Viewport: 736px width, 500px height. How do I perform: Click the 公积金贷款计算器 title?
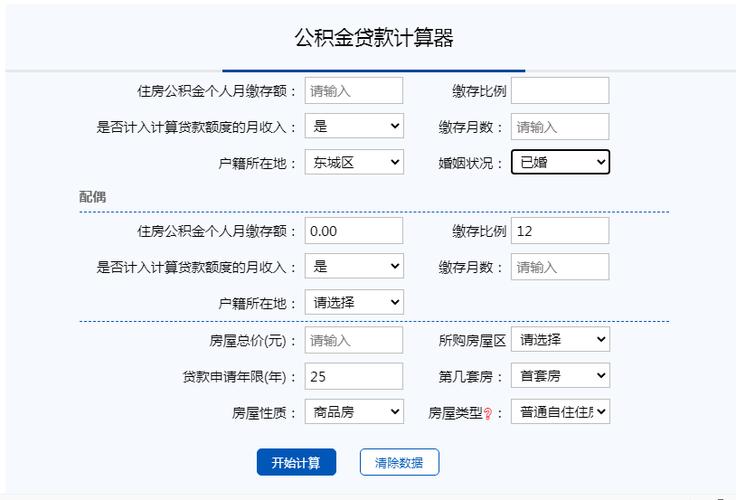tap(374, 38)
